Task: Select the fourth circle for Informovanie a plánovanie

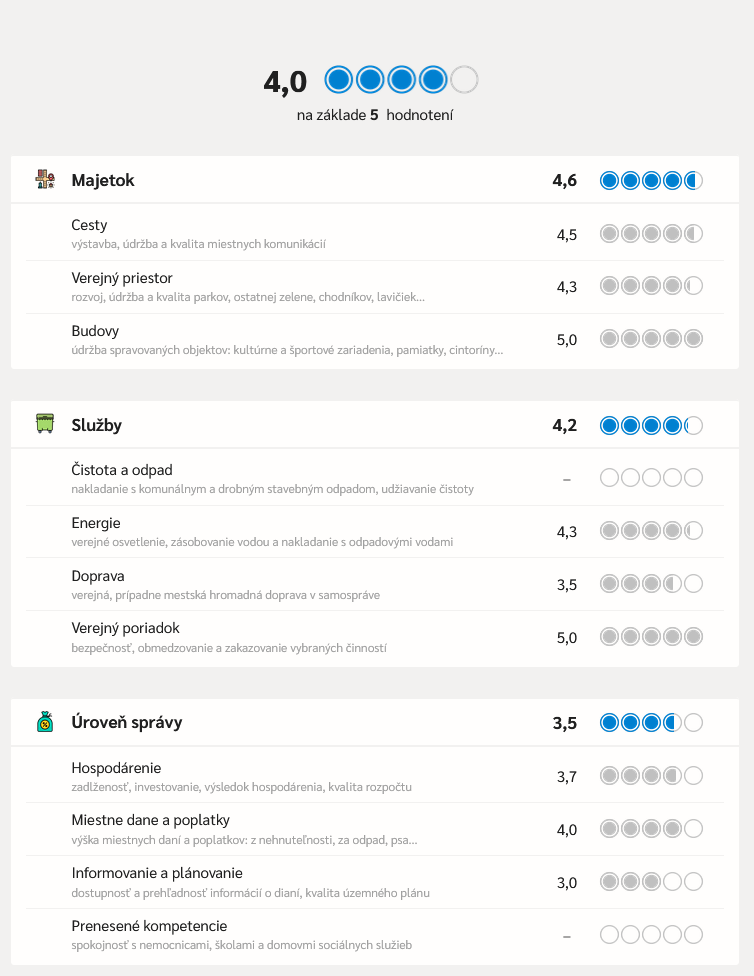Action: 672,881
